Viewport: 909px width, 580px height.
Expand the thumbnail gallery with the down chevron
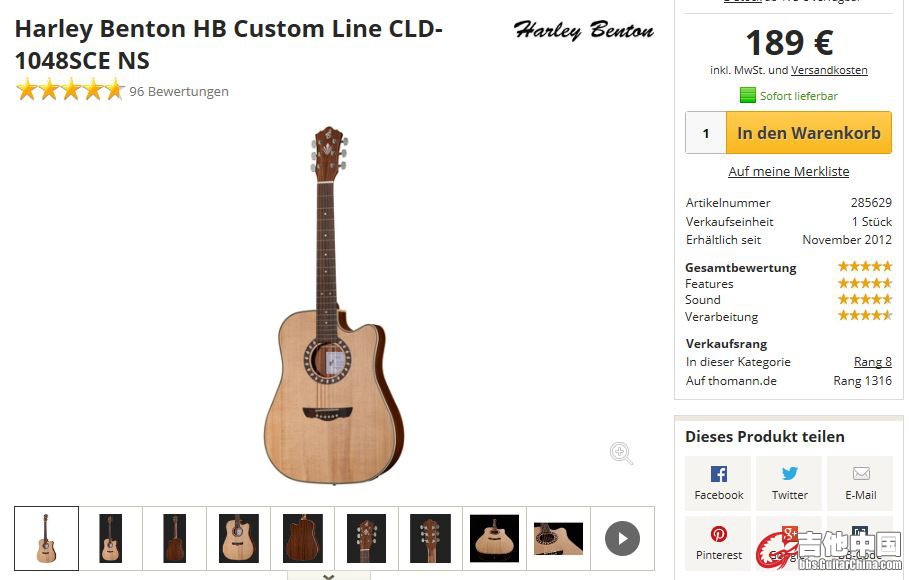[329, 576]
